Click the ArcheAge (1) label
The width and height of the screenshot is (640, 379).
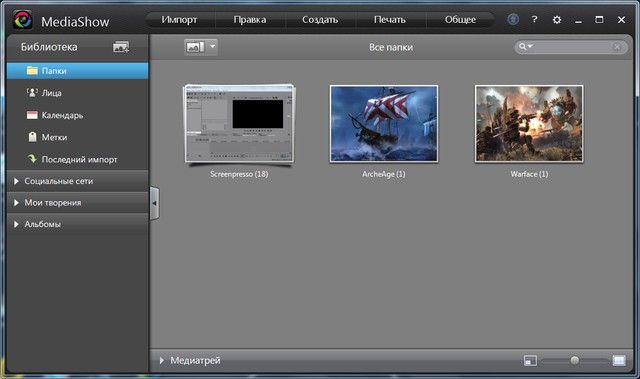click(x=384, y=174)
